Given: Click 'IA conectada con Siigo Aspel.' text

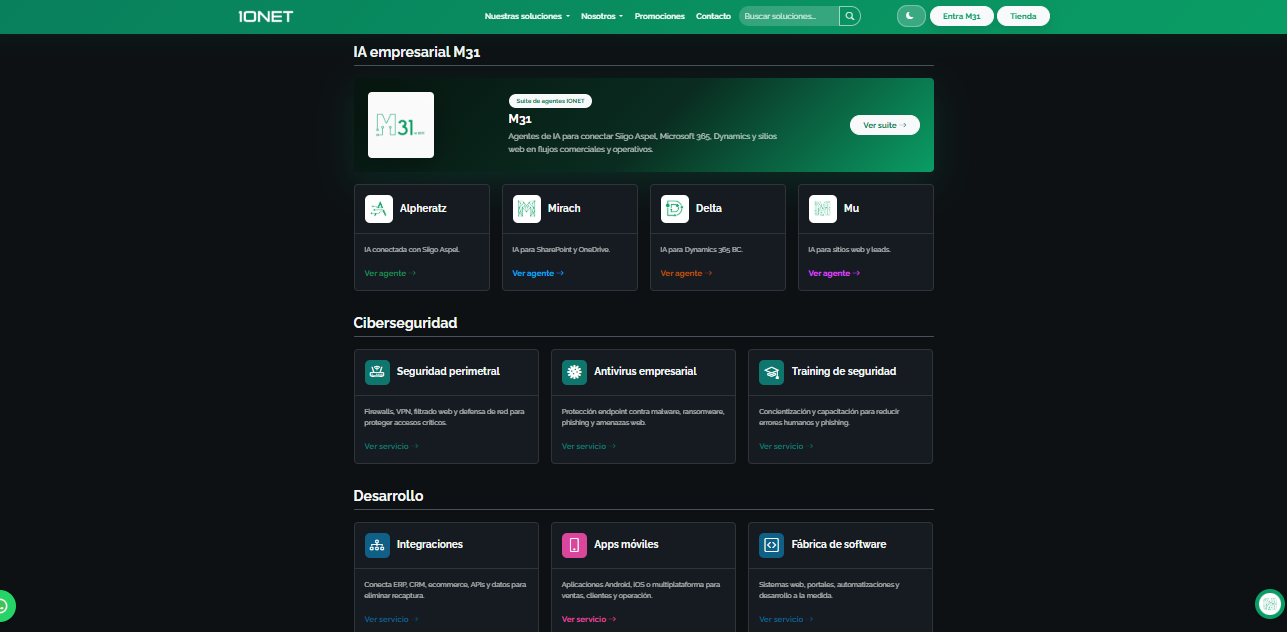Looking at the screenshot, I should 412,249.
